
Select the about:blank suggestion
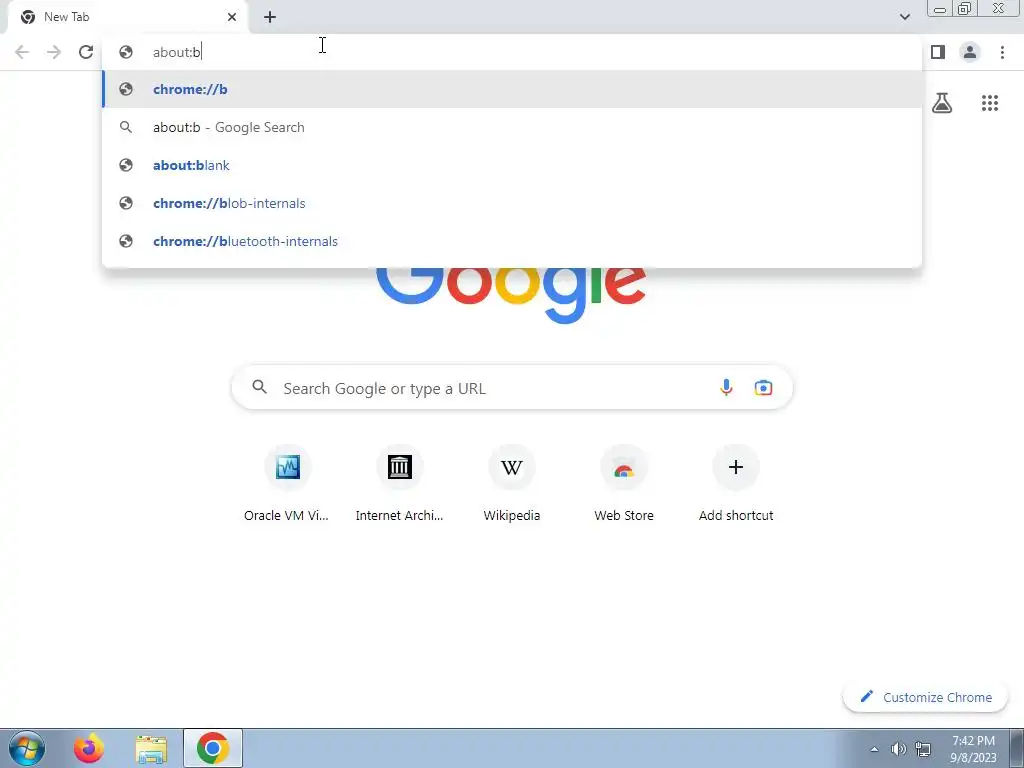(x=512, y=165)
